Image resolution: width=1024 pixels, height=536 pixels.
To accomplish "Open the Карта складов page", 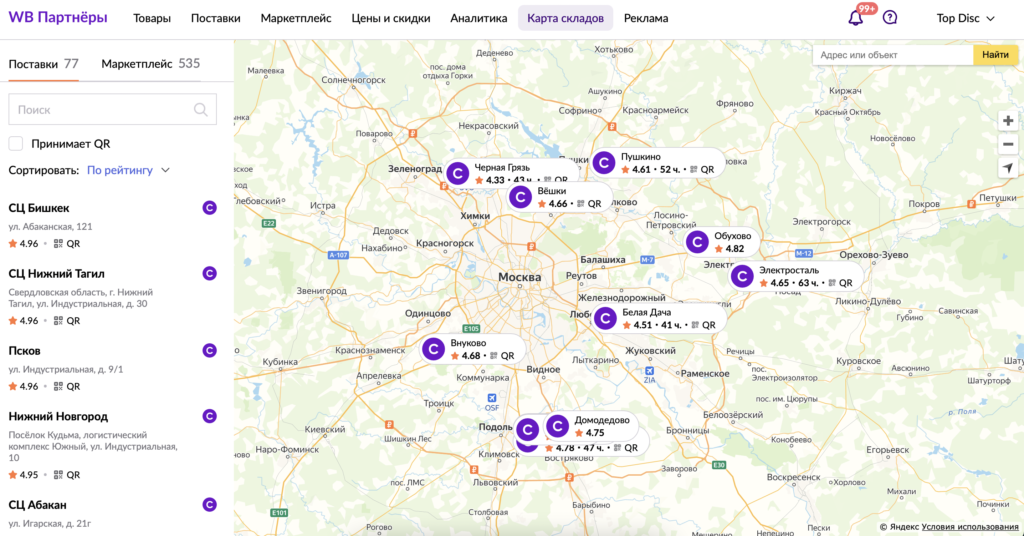I will click(x=566, y=18).
